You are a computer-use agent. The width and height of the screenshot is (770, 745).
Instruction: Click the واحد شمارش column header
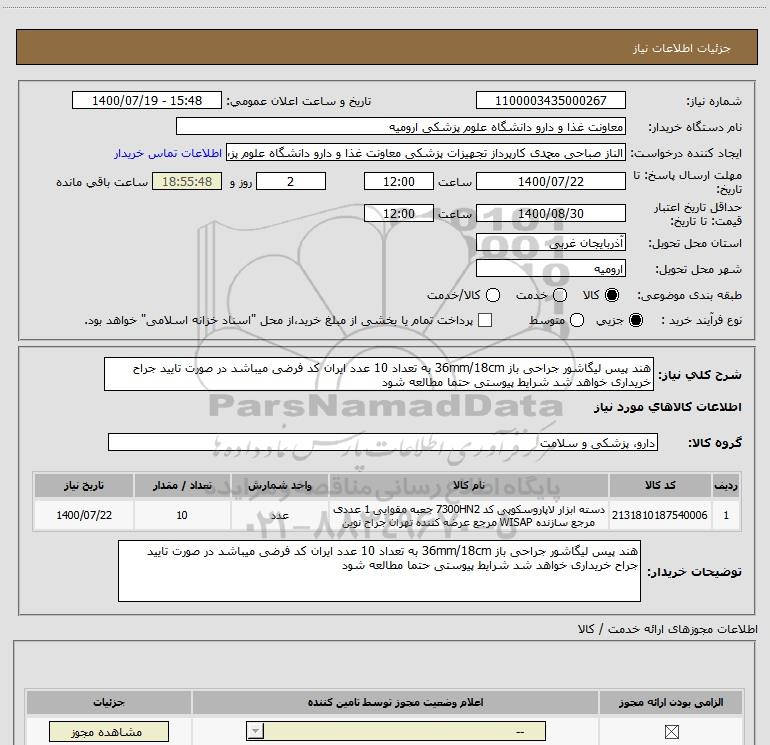click(x=279, y=485)
